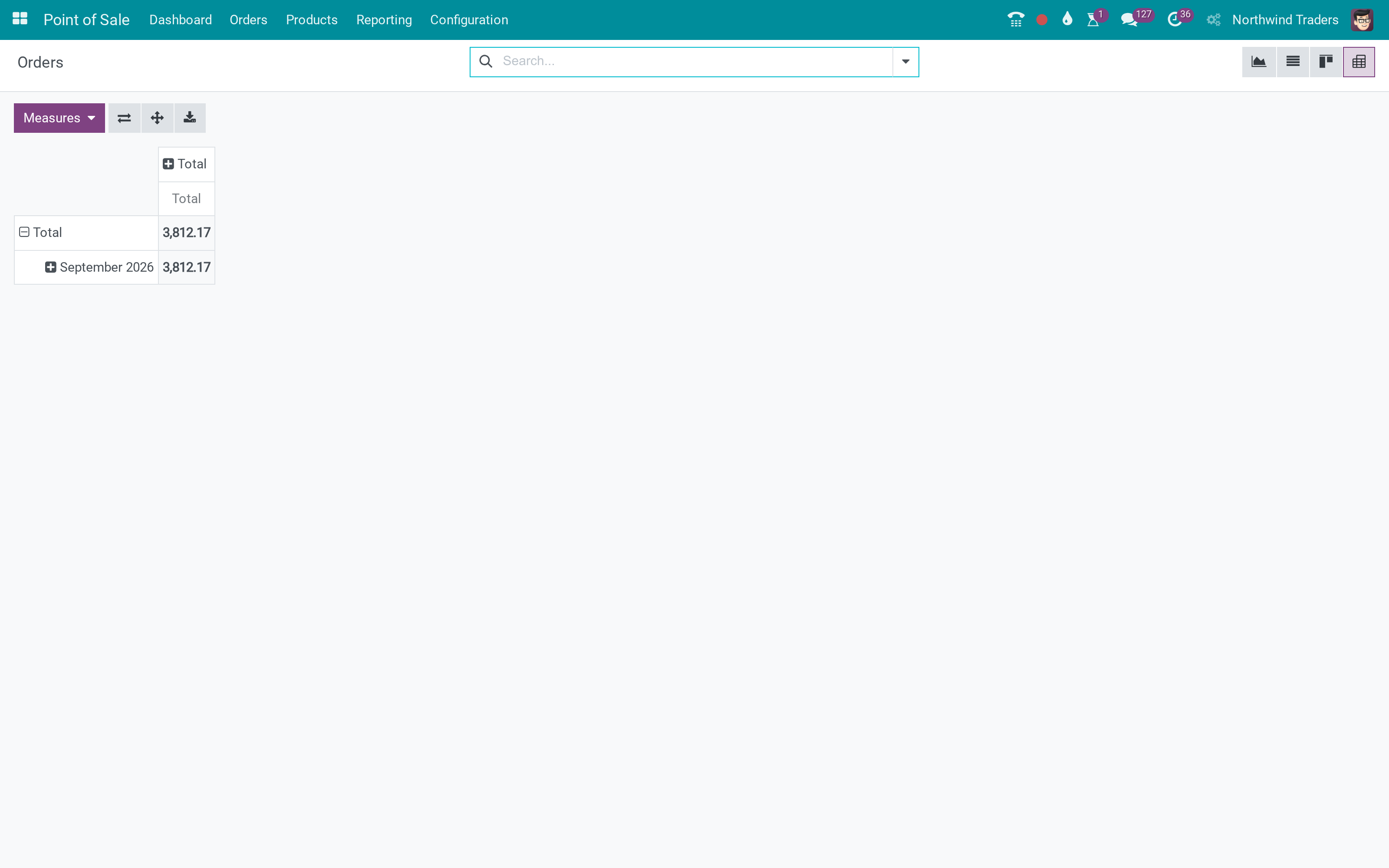The image size is (1389, 868).
Task: Open the apps grid menu icon
Action: (x=20, y=20)
